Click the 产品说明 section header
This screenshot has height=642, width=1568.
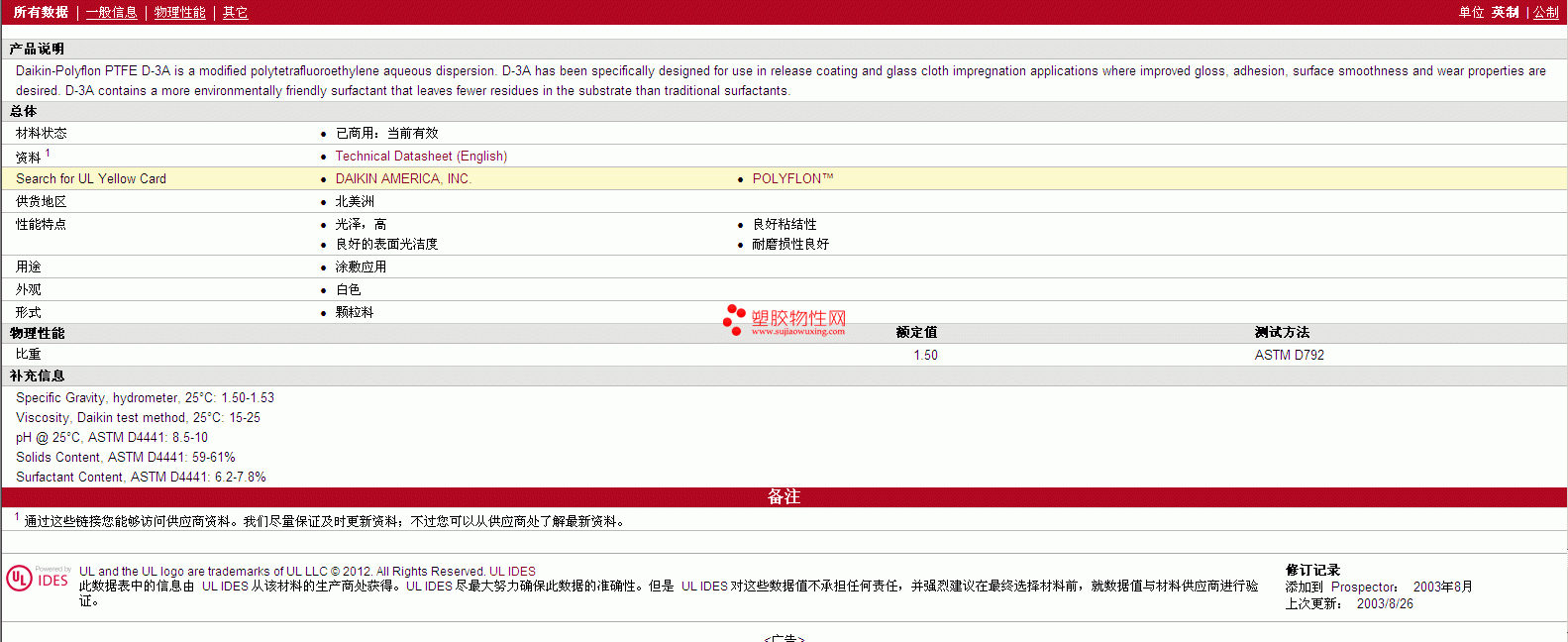pos(38,49)
